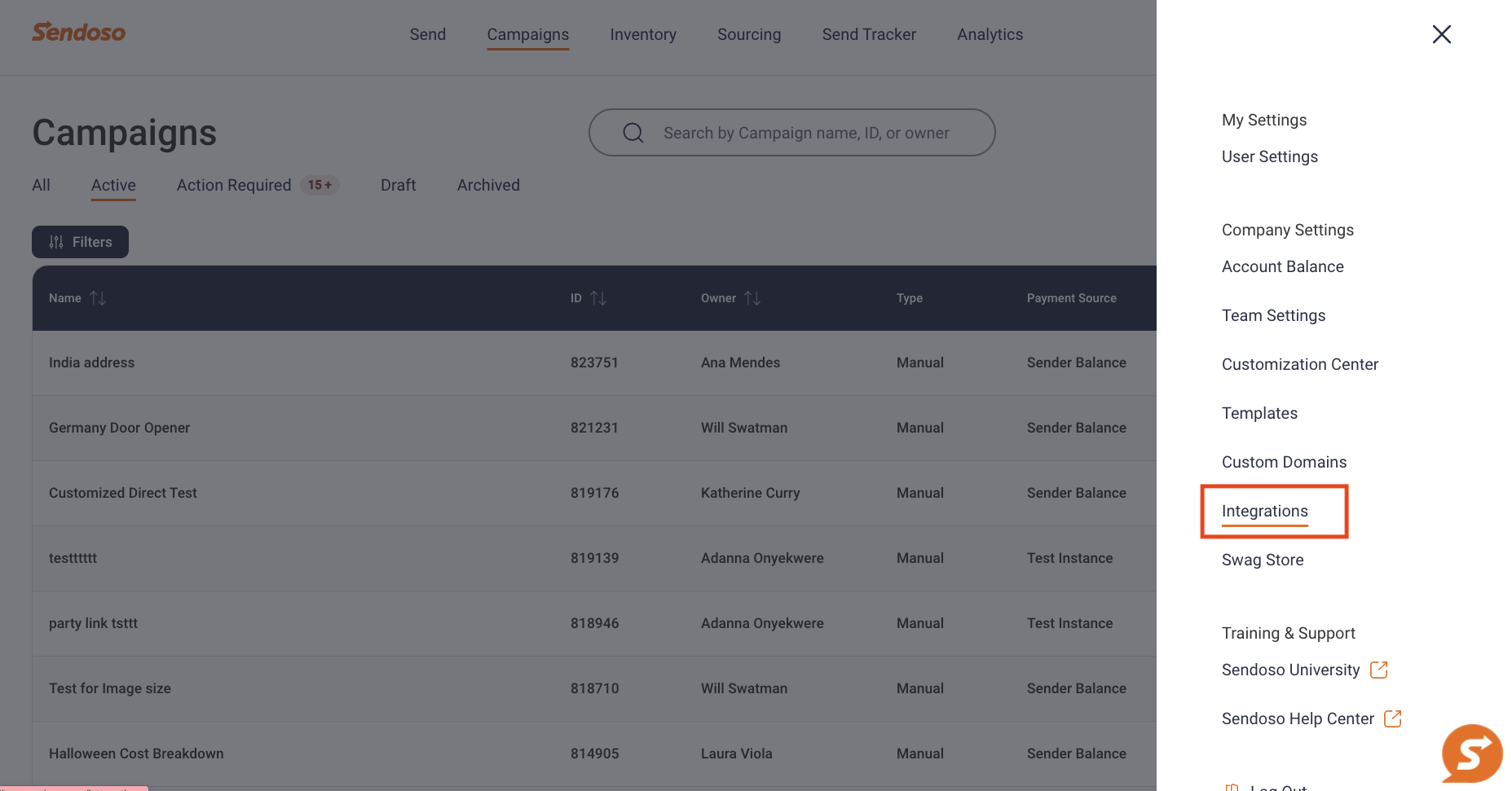Image resolution: width=1512 pixels, height=791 pixels.
Task: Open Swag Store
Action: pos(1263,560)
